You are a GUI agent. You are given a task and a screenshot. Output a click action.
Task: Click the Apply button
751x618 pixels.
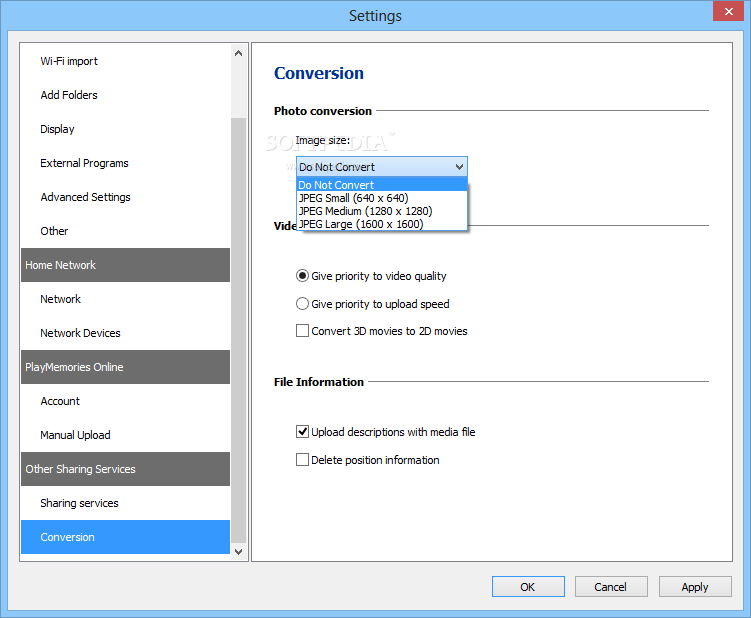click(x=695, y=587)
